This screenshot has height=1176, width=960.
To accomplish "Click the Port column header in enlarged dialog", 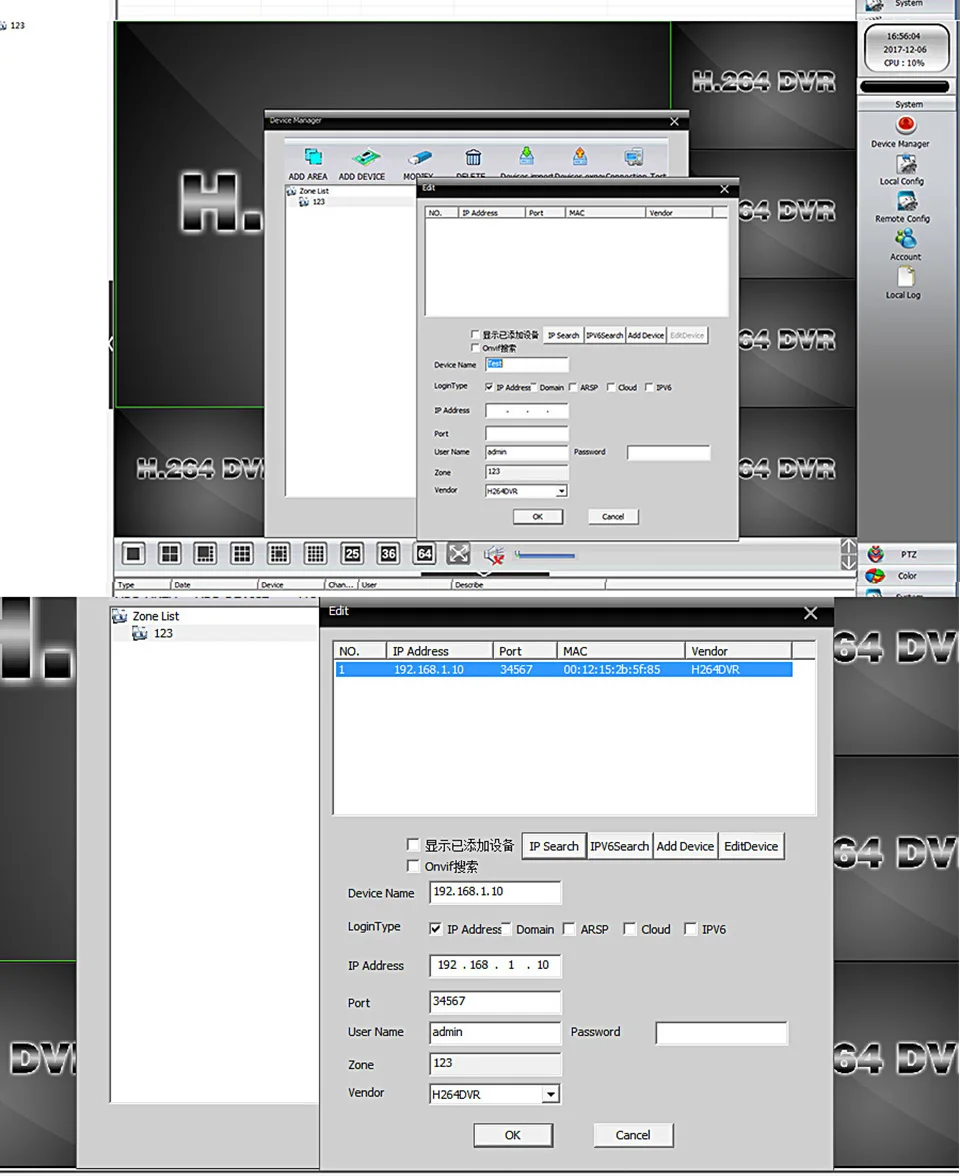I will [525, 651].
